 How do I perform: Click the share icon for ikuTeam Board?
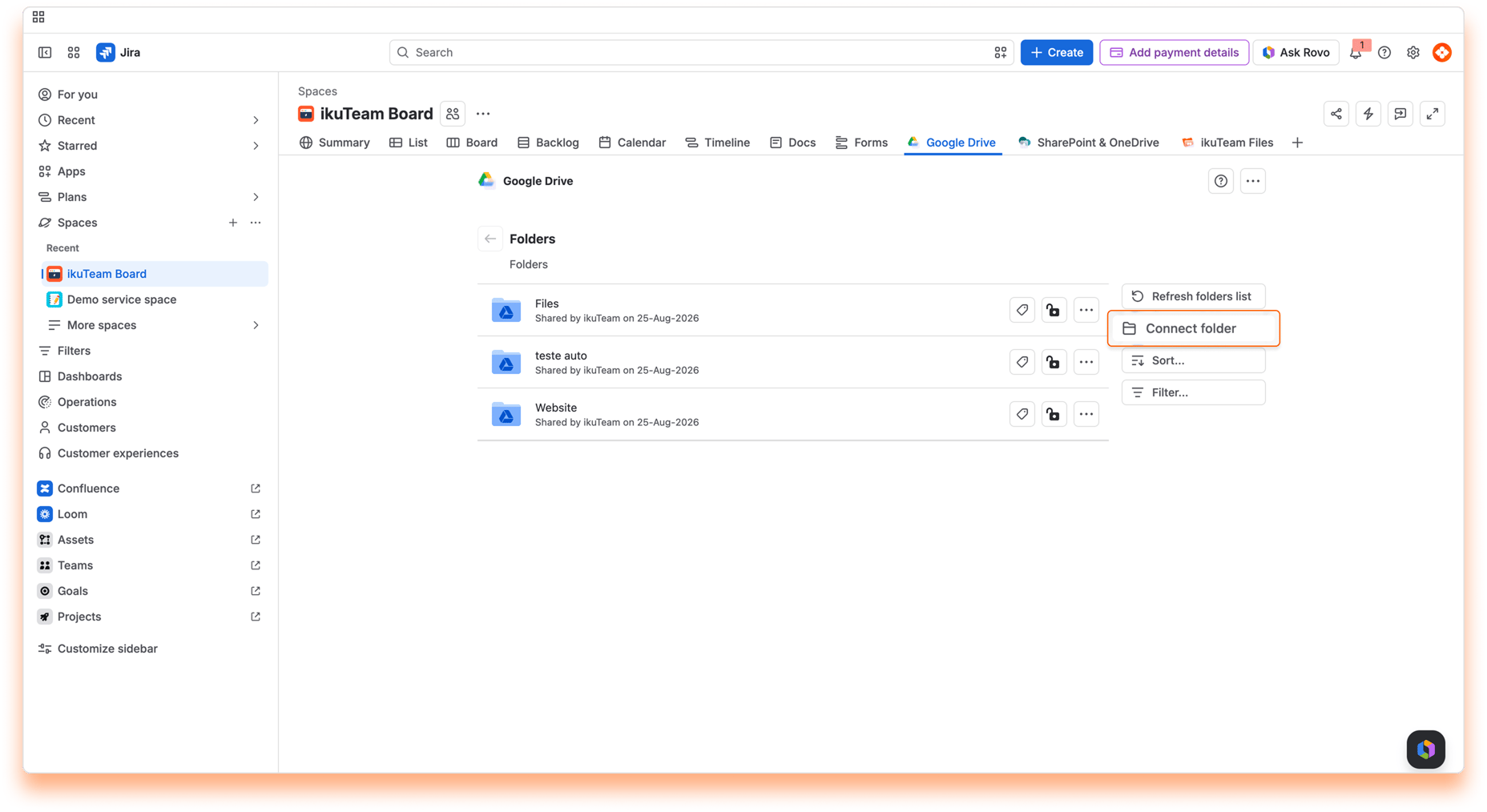1336,114
